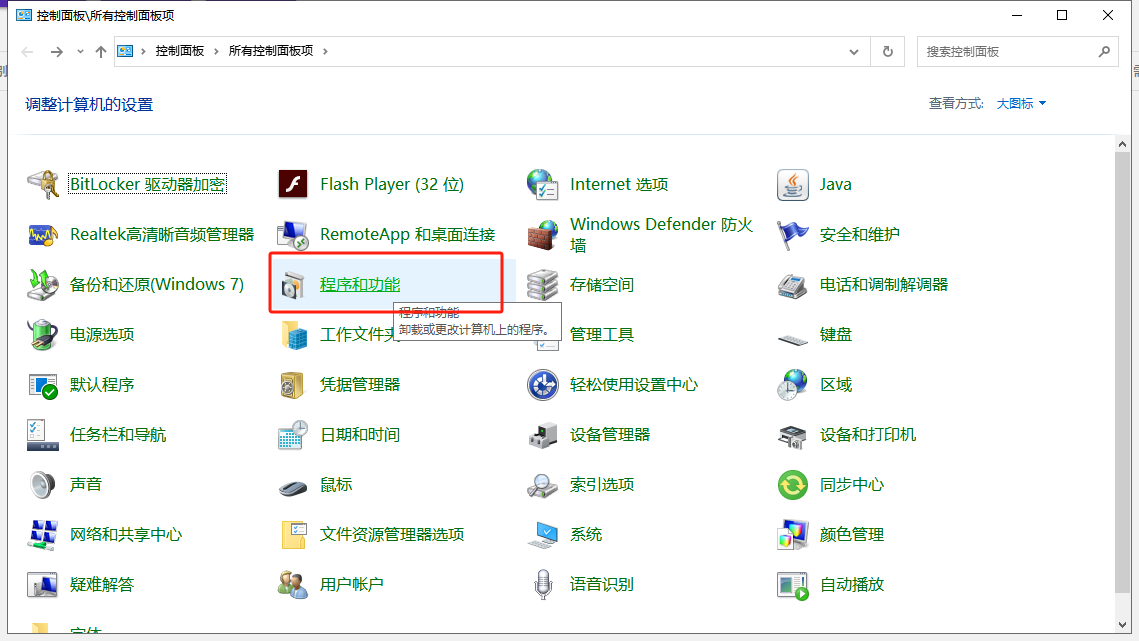1139x641 pixels.
Task: Click the 用户帐户 people icon
Action: [293, 585]
